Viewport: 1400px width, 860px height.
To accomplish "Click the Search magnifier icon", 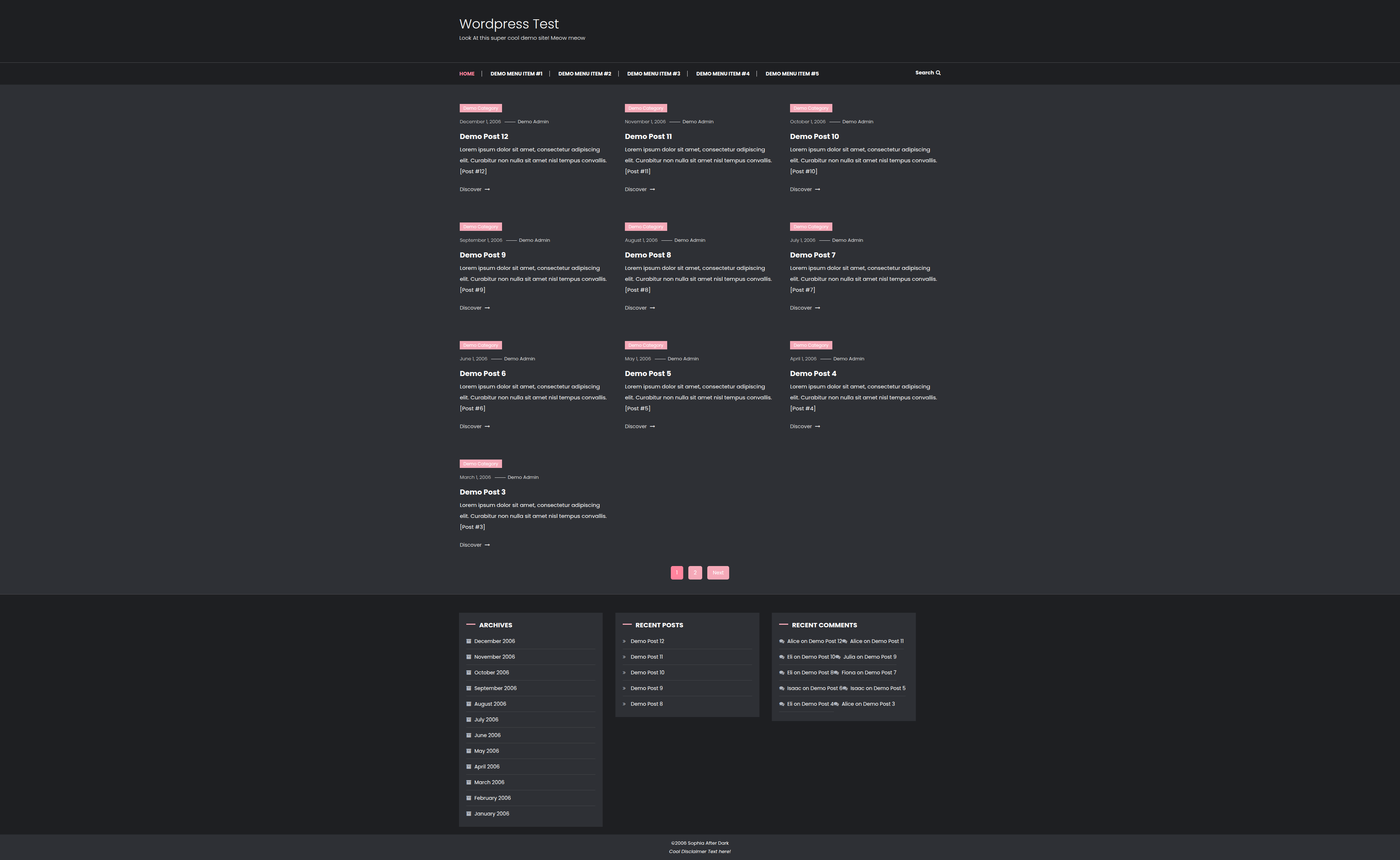I will click(x=938, y=73).
